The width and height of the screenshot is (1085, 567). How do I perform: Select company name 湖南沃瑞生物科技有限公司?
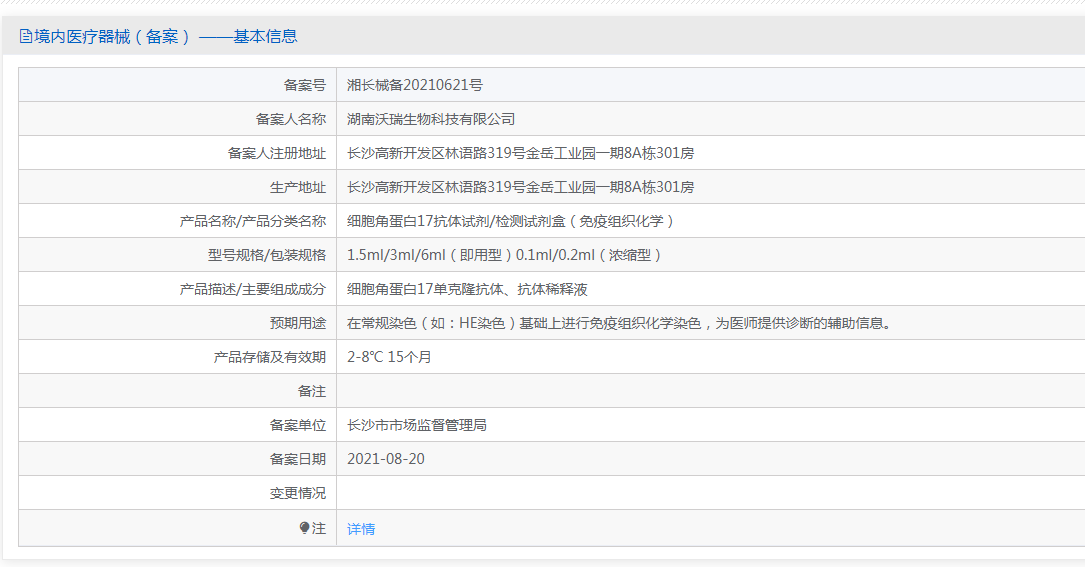(431, 119)
